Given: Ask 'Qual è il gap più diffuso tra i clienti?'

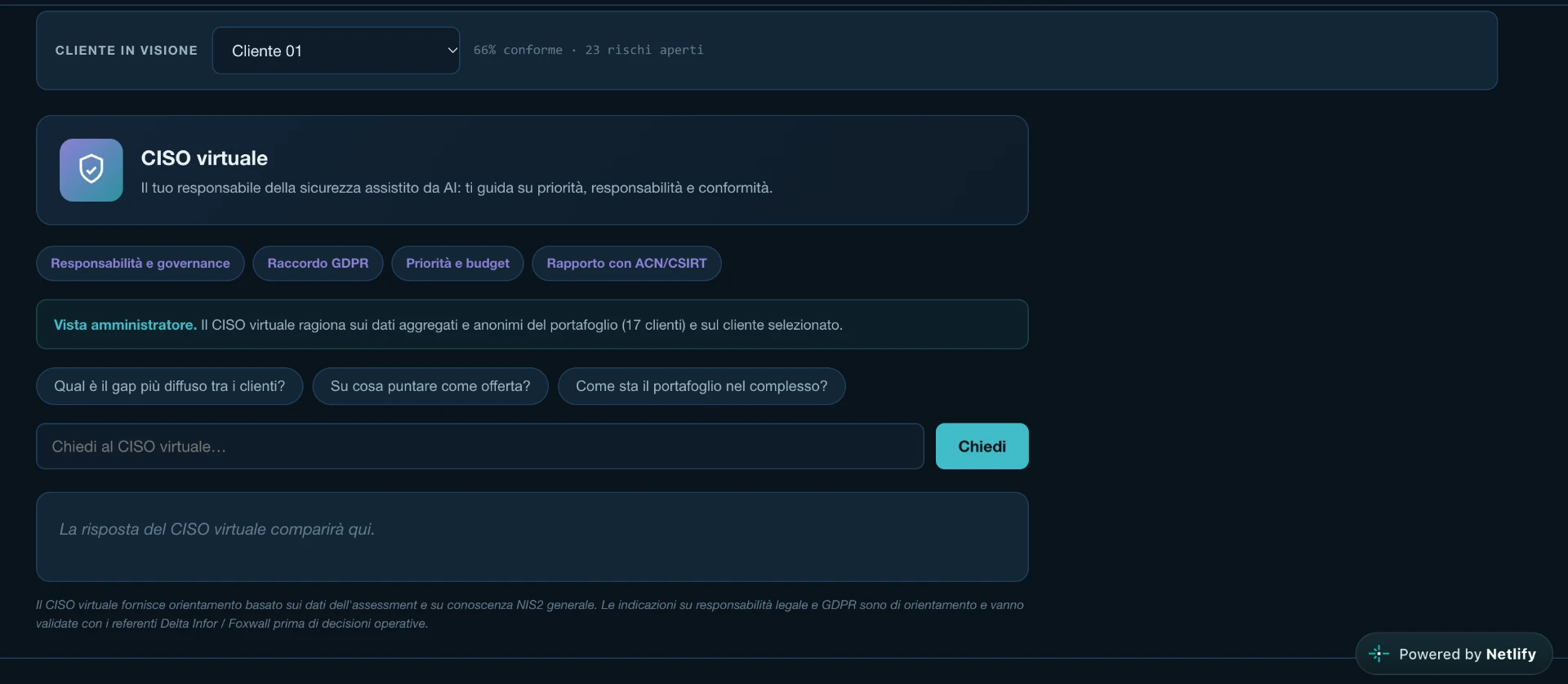Looking at the screenshot, I should pyautogui.click(x=170, y=386).
